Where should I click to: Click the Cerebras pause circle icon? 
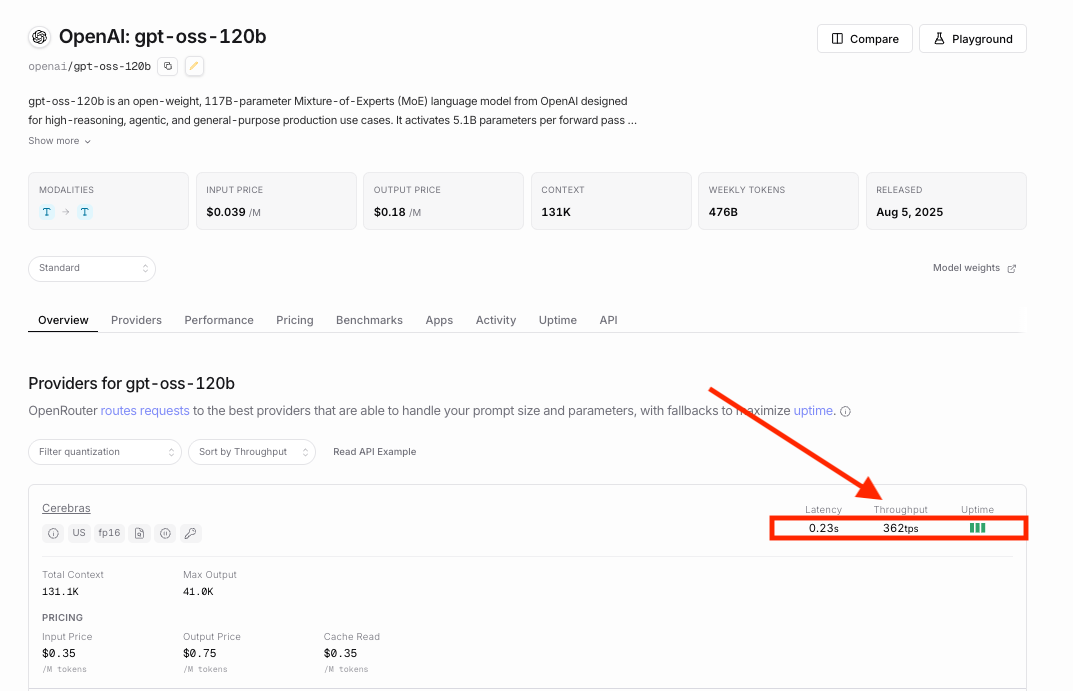(165, 533)
